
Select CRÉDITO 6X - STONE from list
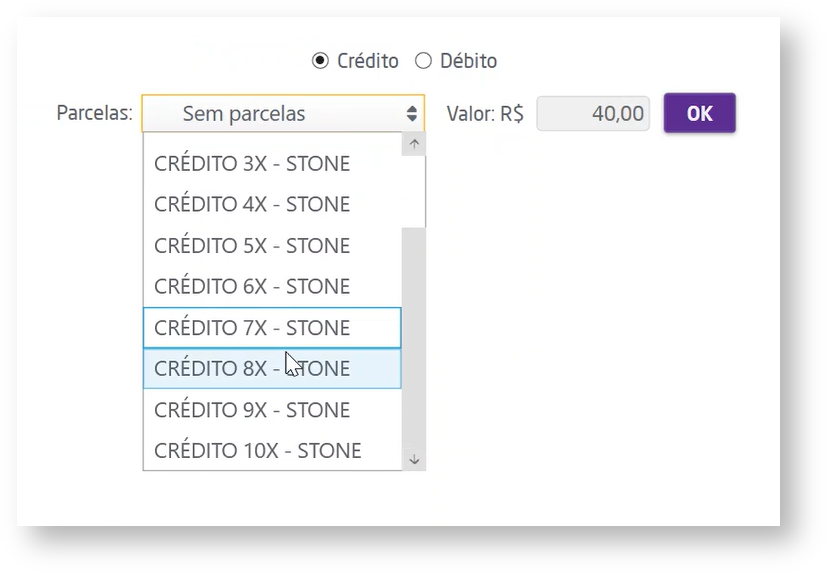pyautogui.click(x=252, y=287)
